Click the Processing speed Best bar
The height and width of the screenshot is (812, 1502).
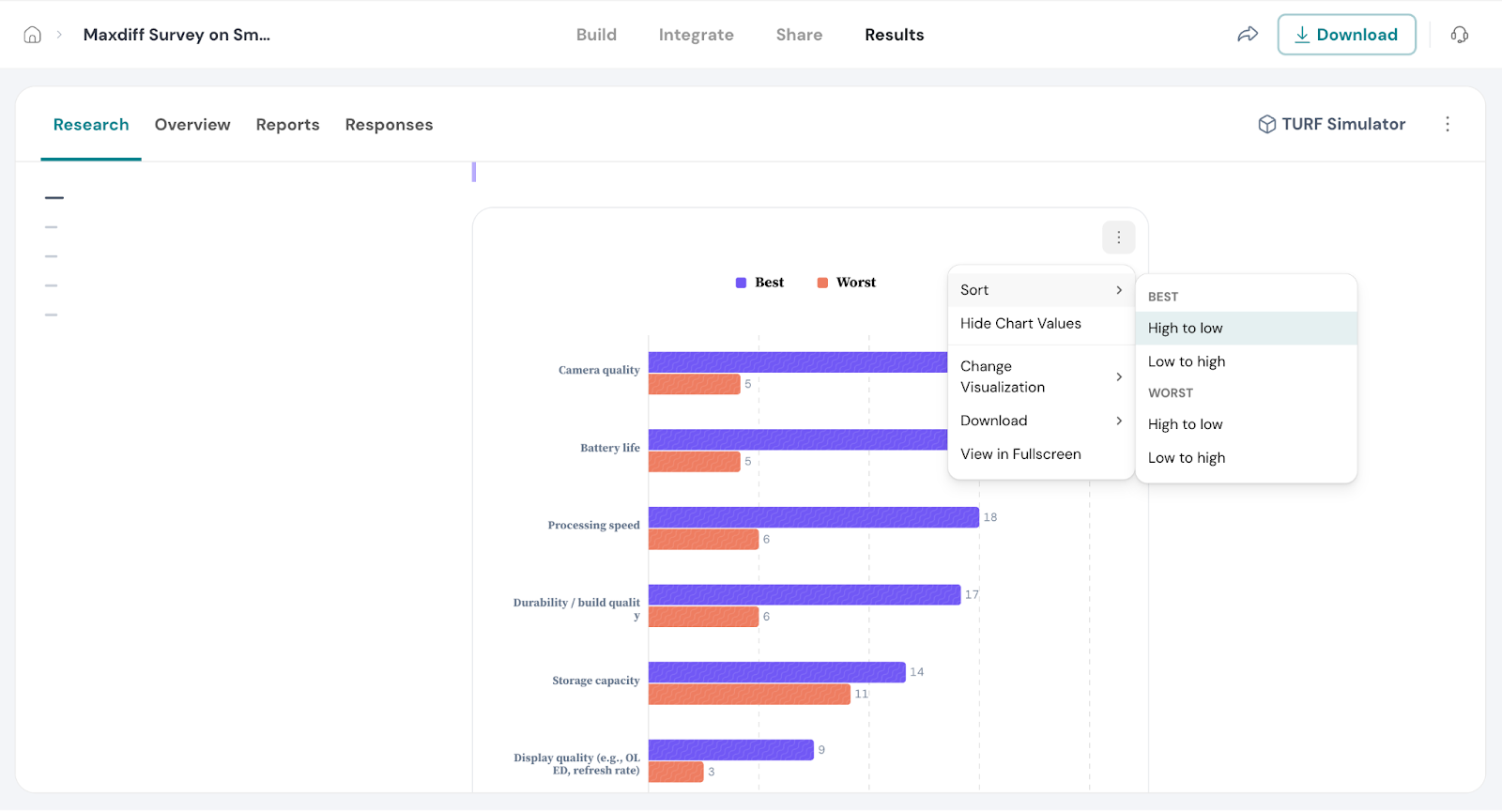pos(813,517)
